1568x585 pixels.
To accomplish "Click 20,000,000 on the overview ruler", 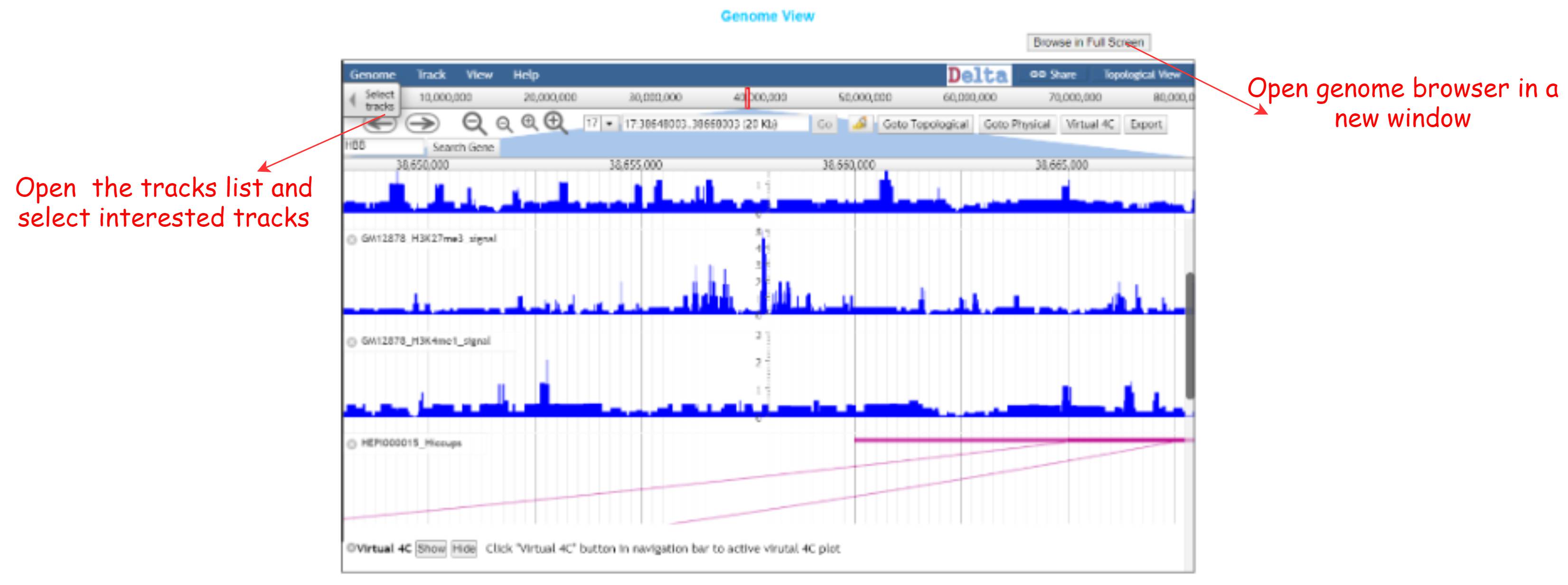I will (550, 97).
